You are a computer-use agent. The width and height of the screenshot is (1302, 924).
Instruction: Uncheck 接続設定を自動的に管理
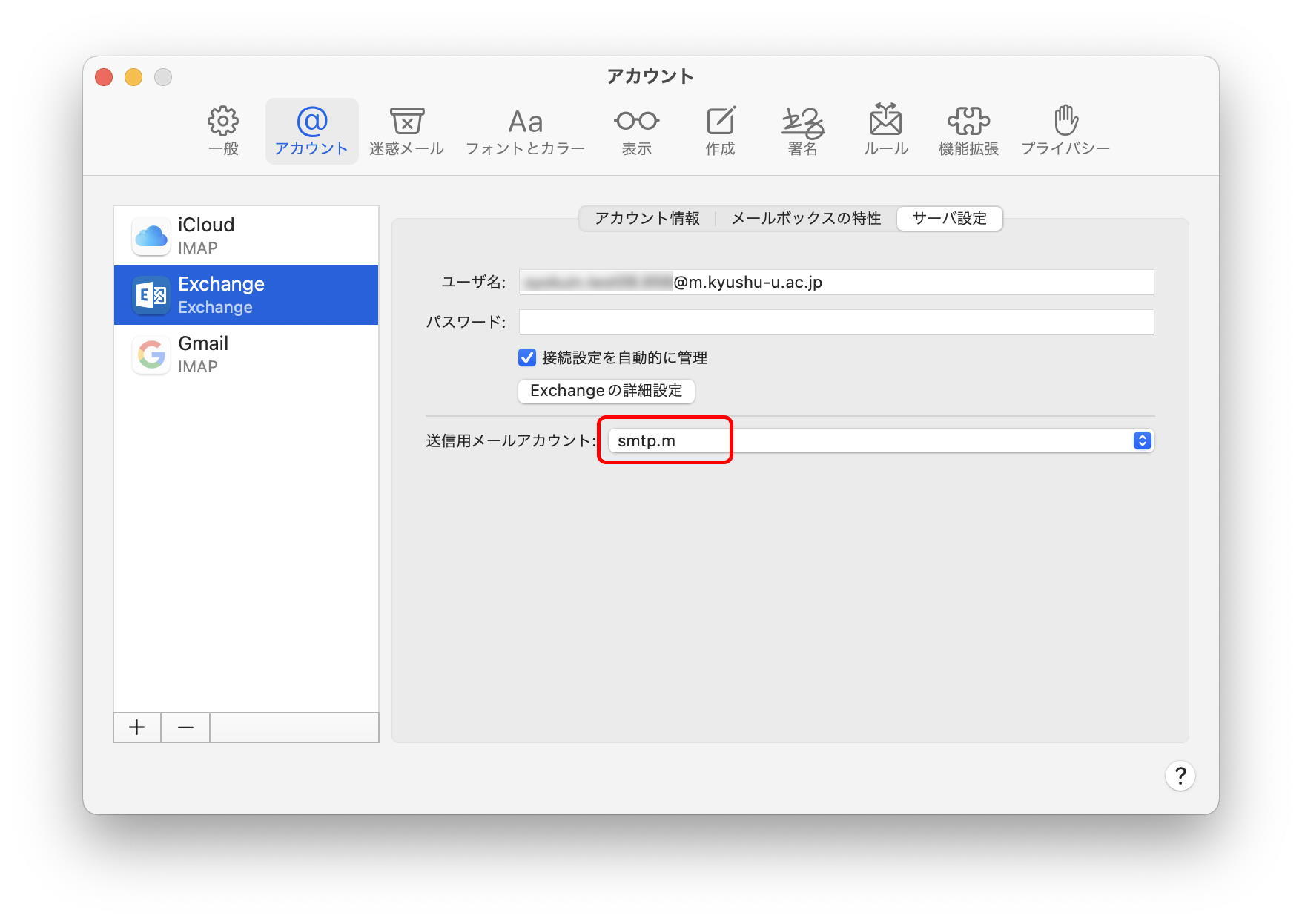(526, 357)
